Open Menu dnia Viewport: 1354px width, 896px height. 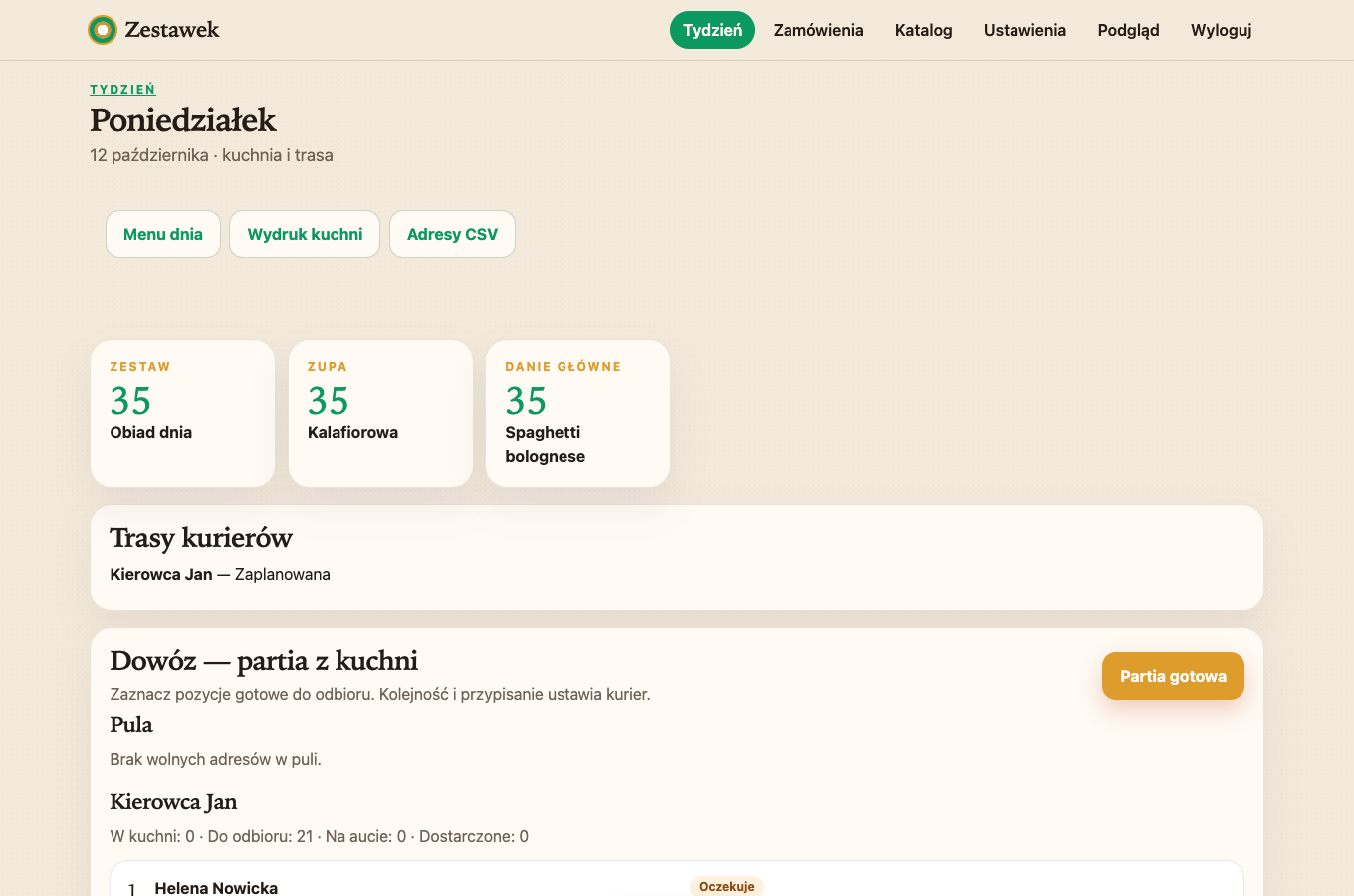tap(163, 234)
